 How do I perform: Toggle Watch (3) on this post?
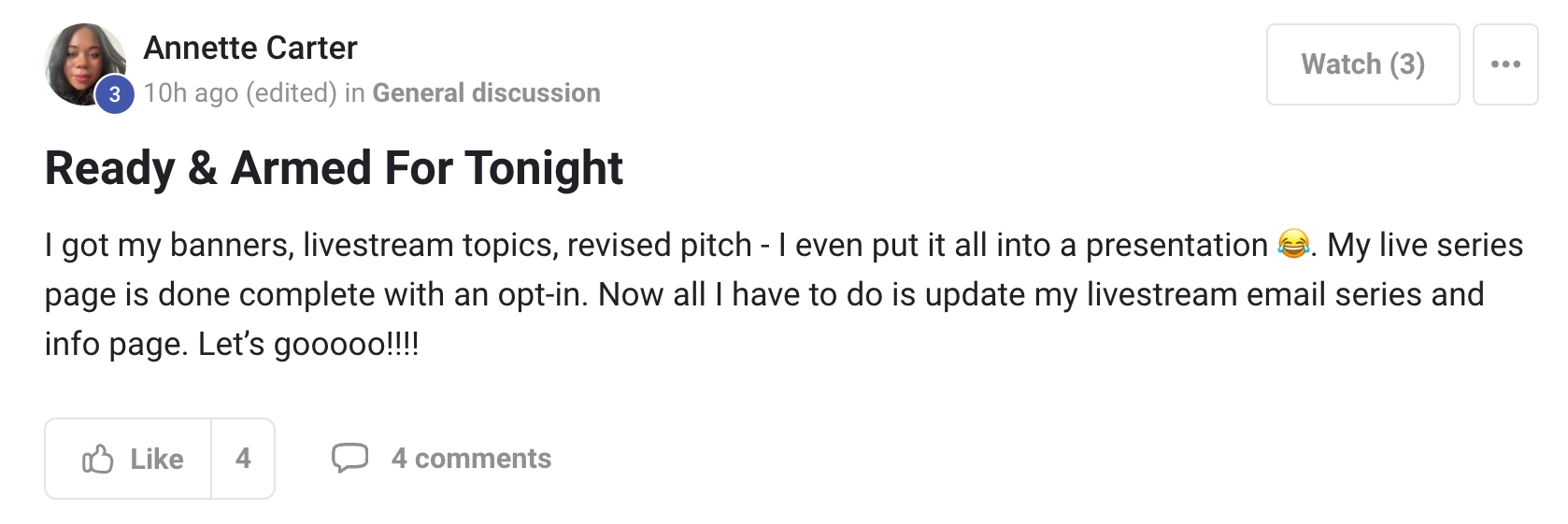coord(1361,64)
